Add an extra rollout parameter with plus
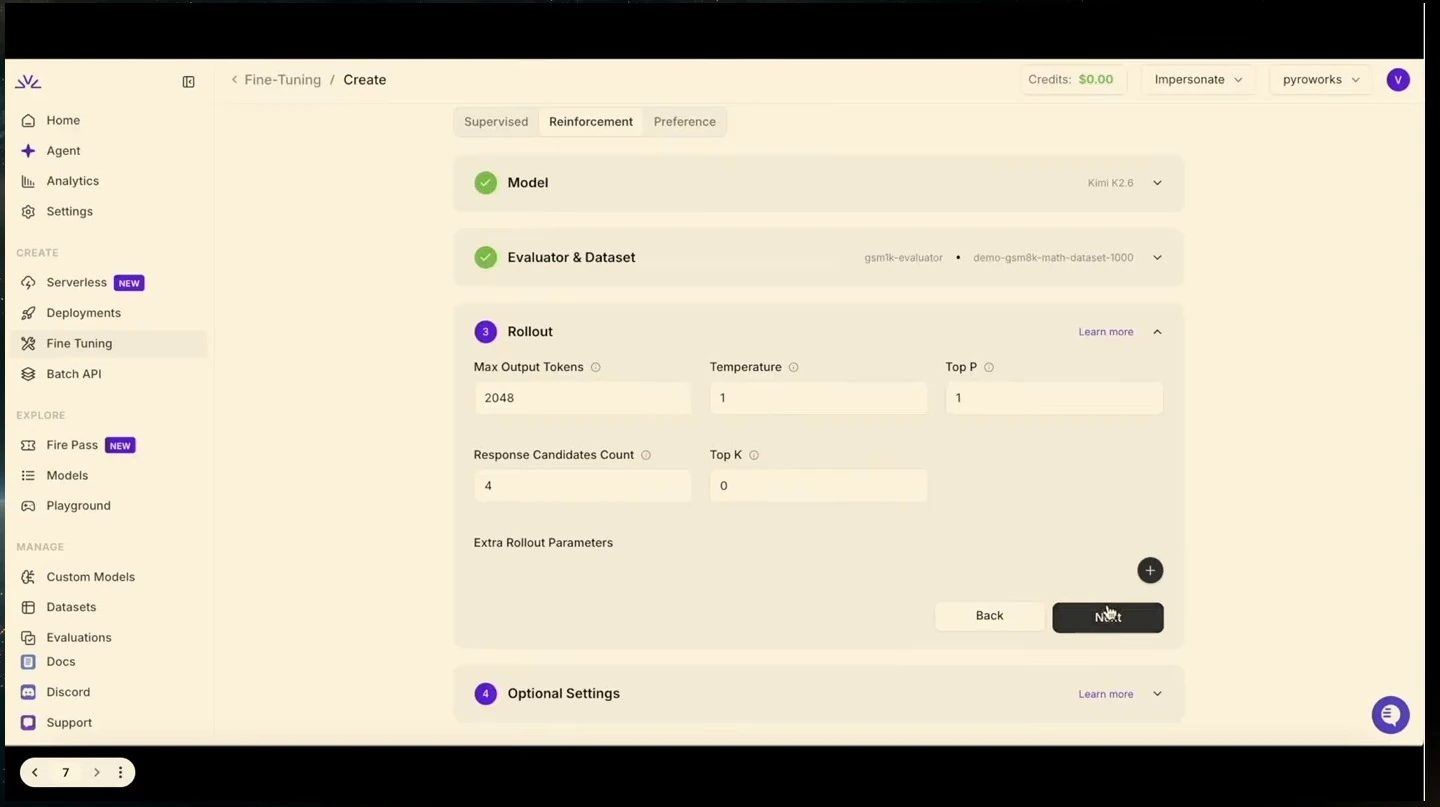 [x=1150, y=571]
